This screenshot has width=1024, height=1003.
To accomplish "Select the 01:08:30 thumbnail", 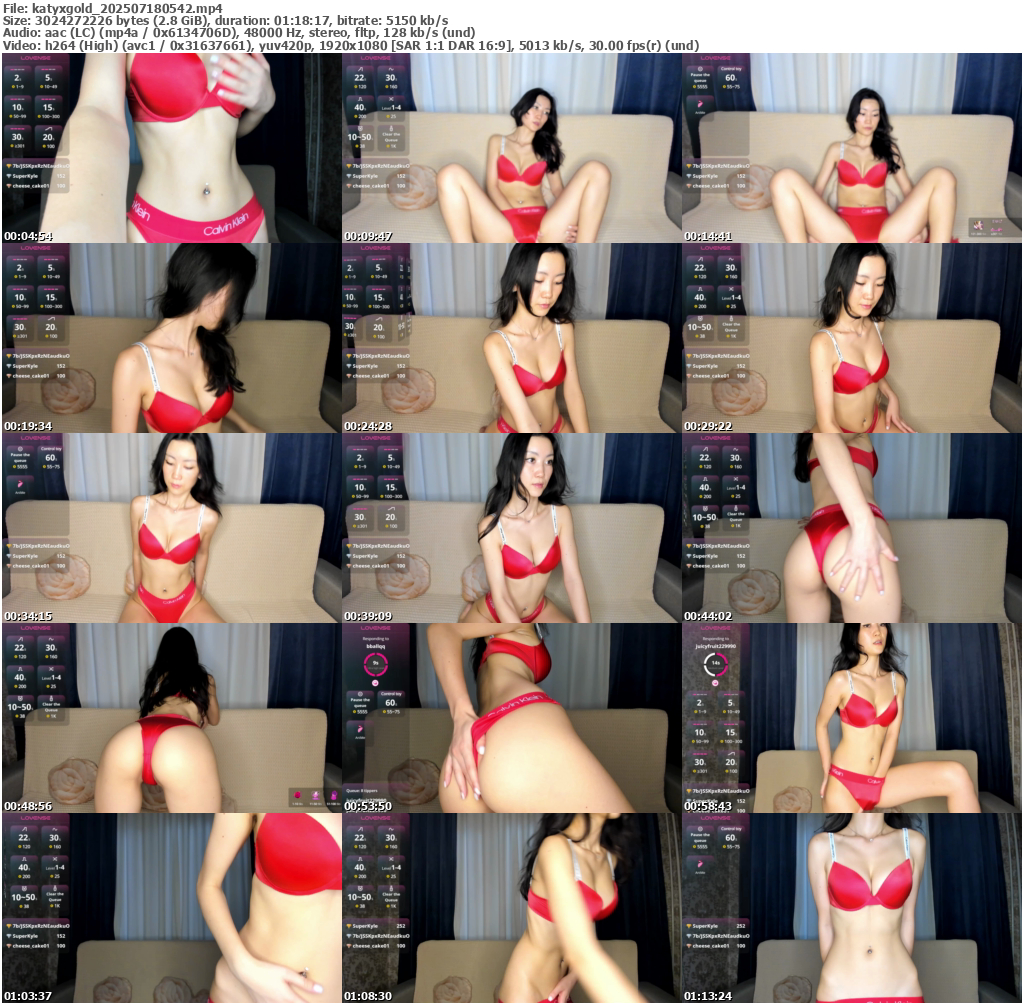I will click(512, 908).
